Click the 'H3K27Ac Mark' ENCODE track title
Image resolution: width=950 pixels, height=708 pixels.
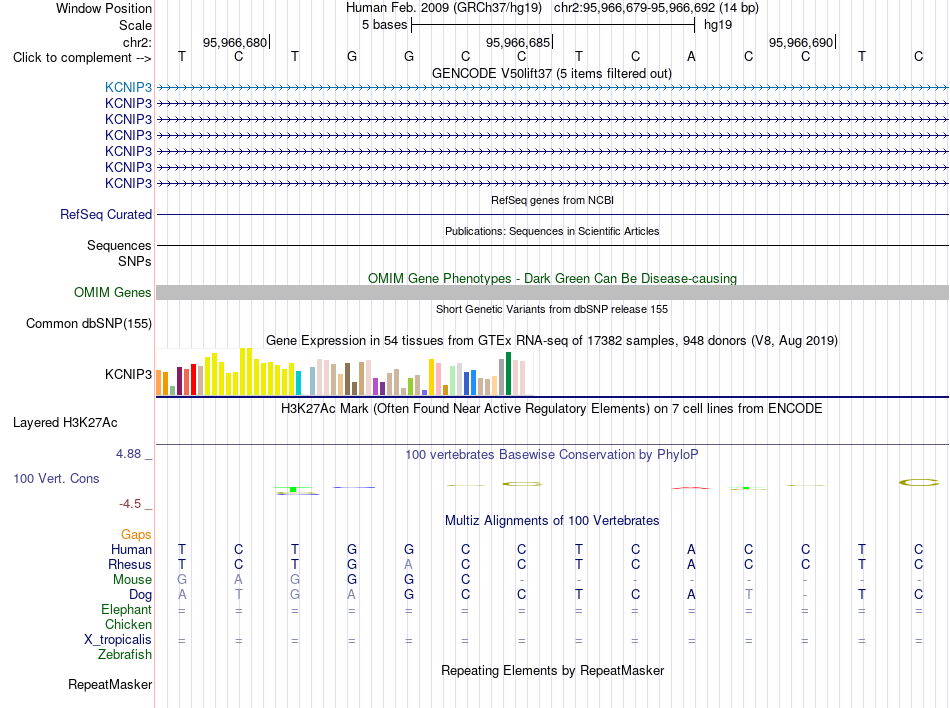coord(551,408)
